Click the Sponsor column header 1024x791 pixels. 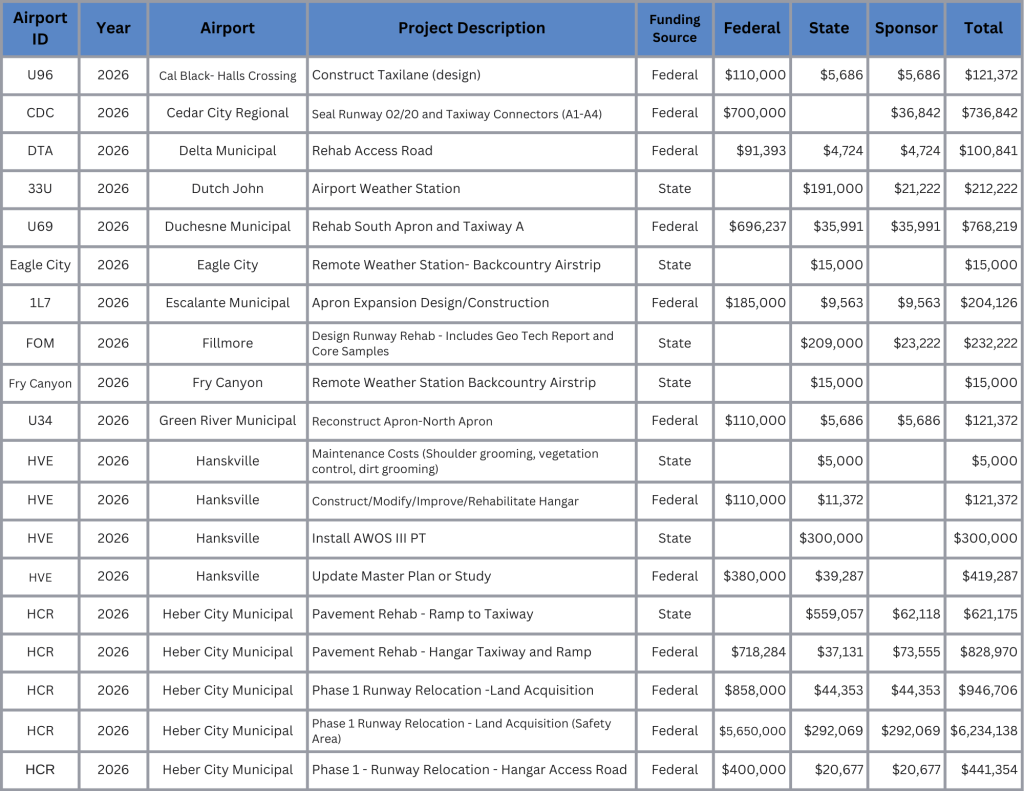(x=906, y=28)
